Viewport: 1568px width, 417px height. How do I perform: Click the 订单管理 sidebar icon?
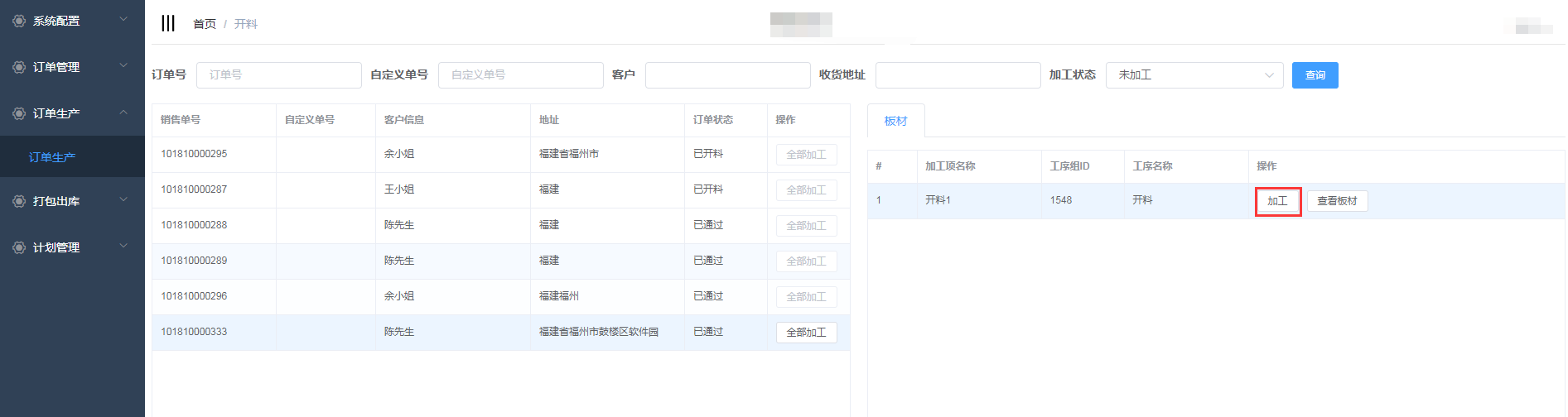19,67
